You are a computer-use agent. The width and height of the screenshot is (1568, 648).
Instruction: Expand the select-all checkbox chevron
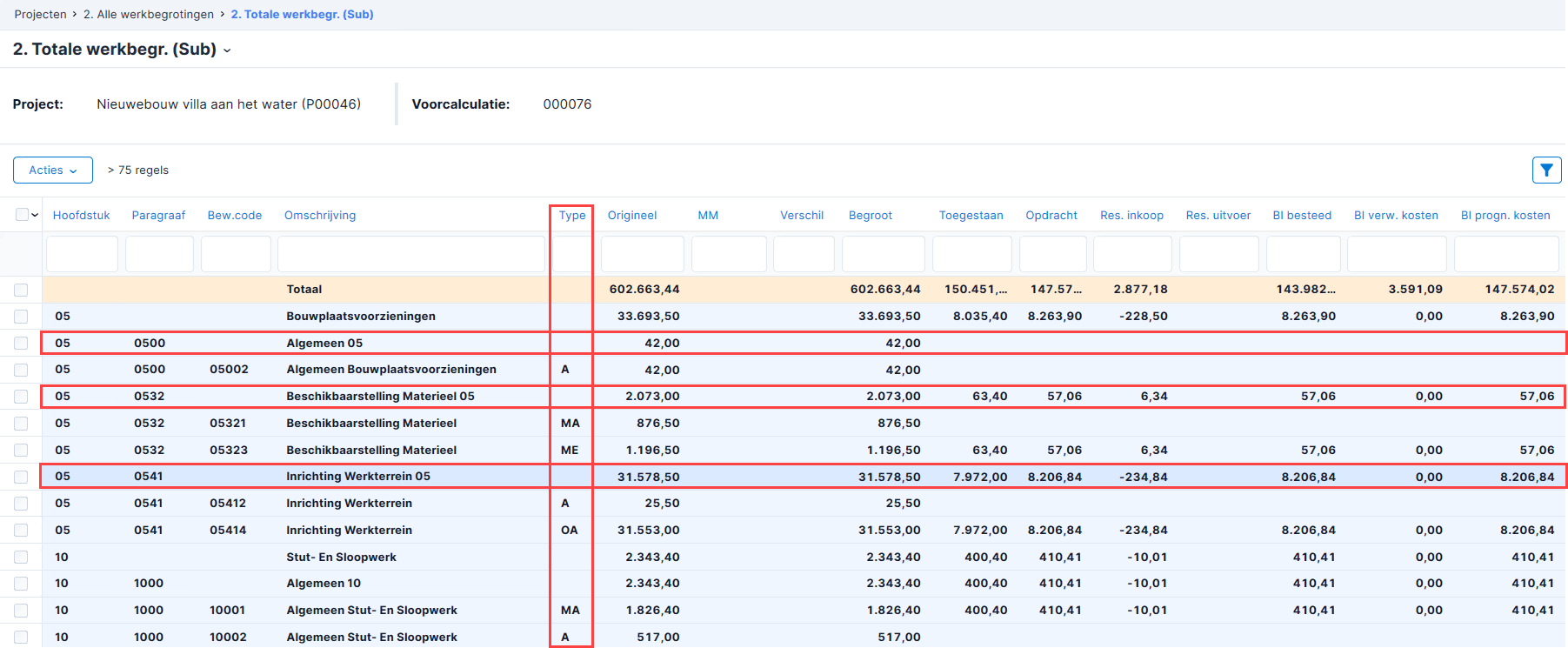(x=35, y=215)
